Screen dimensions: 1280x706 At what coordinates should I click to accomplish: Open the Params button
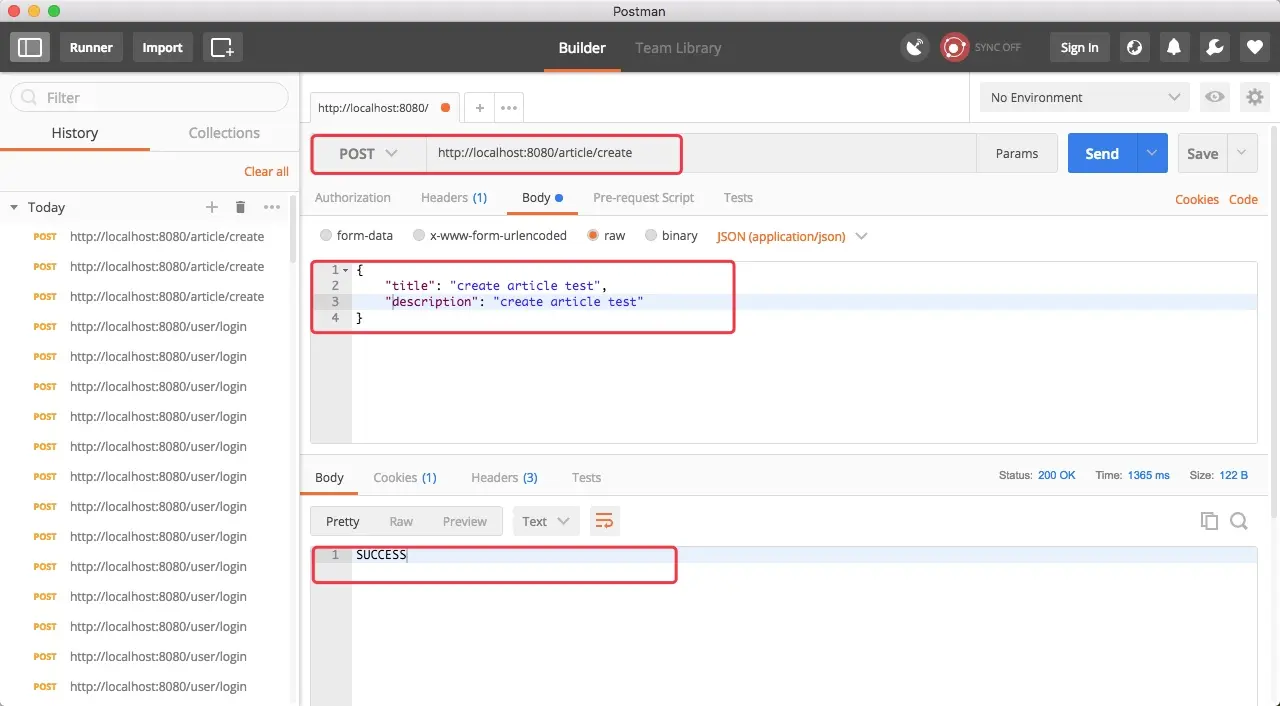[1017, 153]
